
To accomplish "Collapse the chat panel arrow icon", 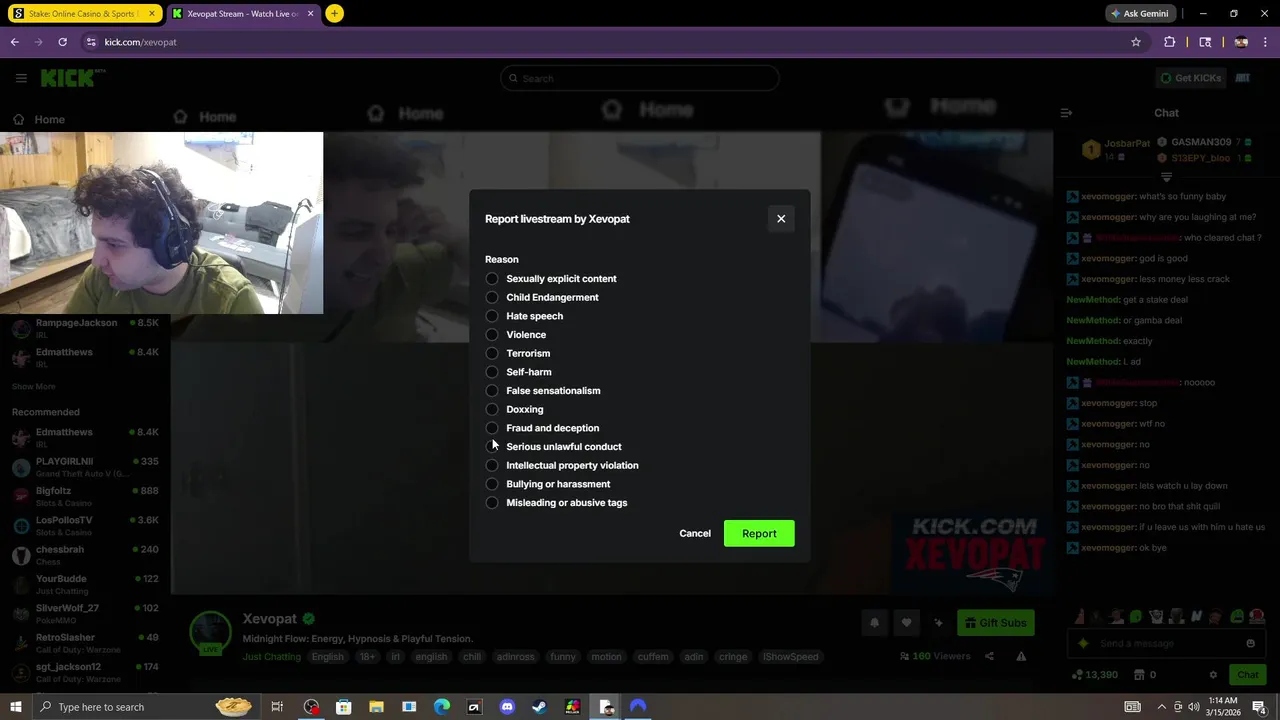I will [1066, 113].
